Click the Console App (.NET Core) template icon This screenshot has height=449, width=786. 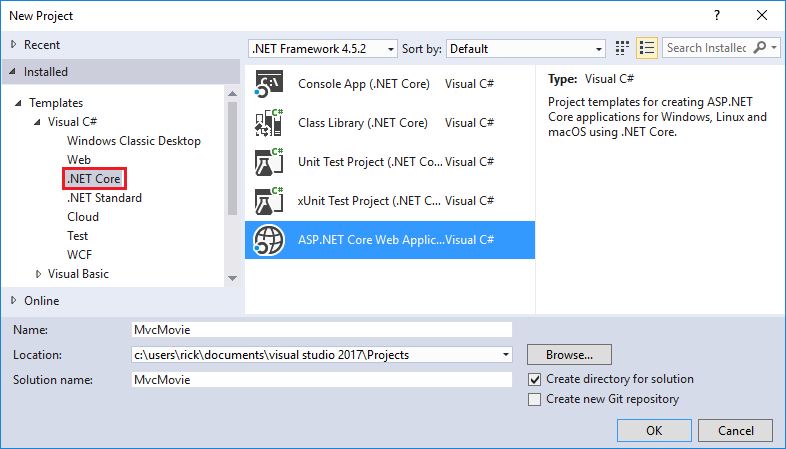coord(269,84)
